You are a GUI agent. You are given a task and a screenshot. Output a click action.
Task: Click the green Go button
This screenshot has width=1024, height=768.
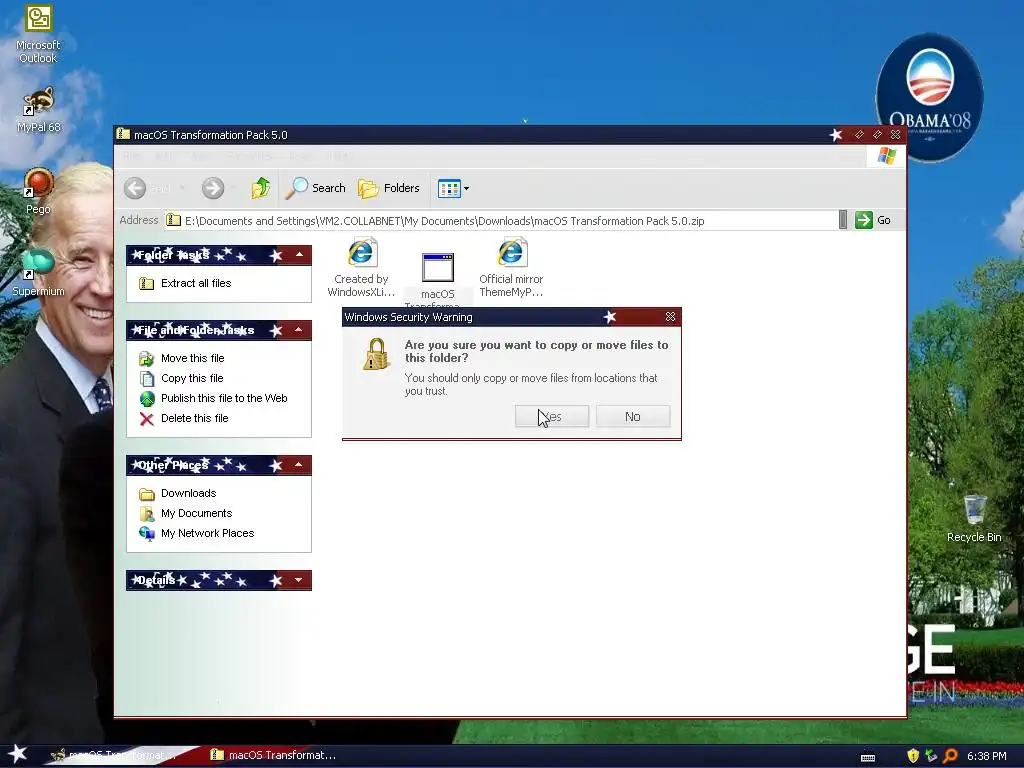pos(873,220)
